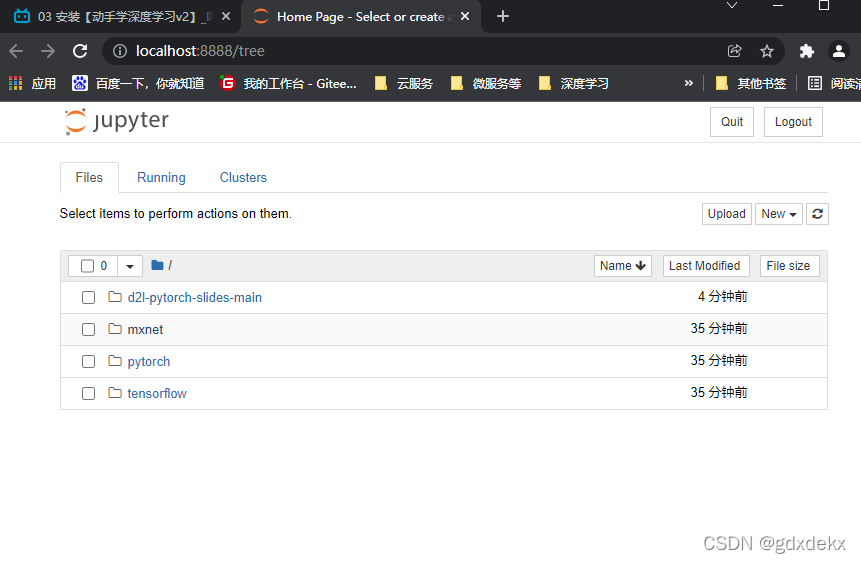
Task: Refresh the notebook file list
Action: pos(817,214)
